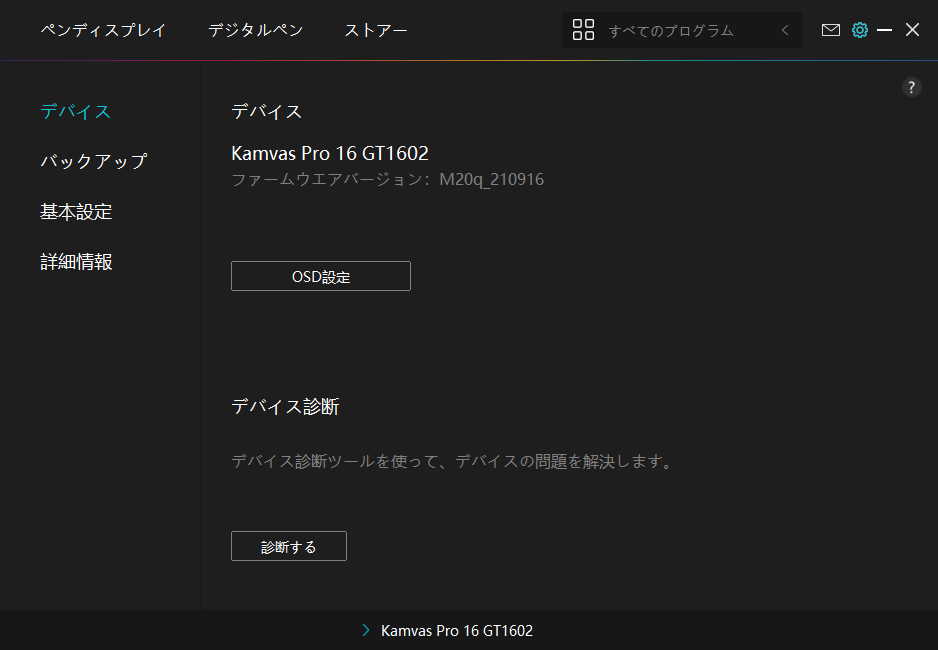Close the driver window
938x650 pixels.
(x=912, y=30)
